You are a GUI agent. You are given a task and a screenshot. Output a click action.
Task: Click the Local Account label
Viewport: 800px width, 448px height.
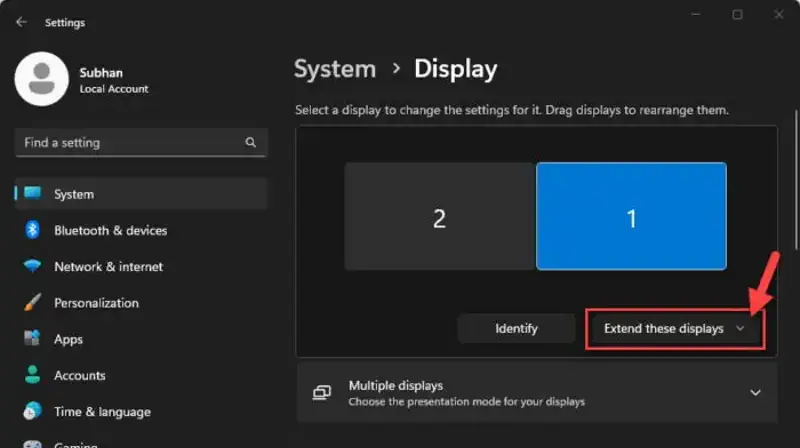coord(114,89)
